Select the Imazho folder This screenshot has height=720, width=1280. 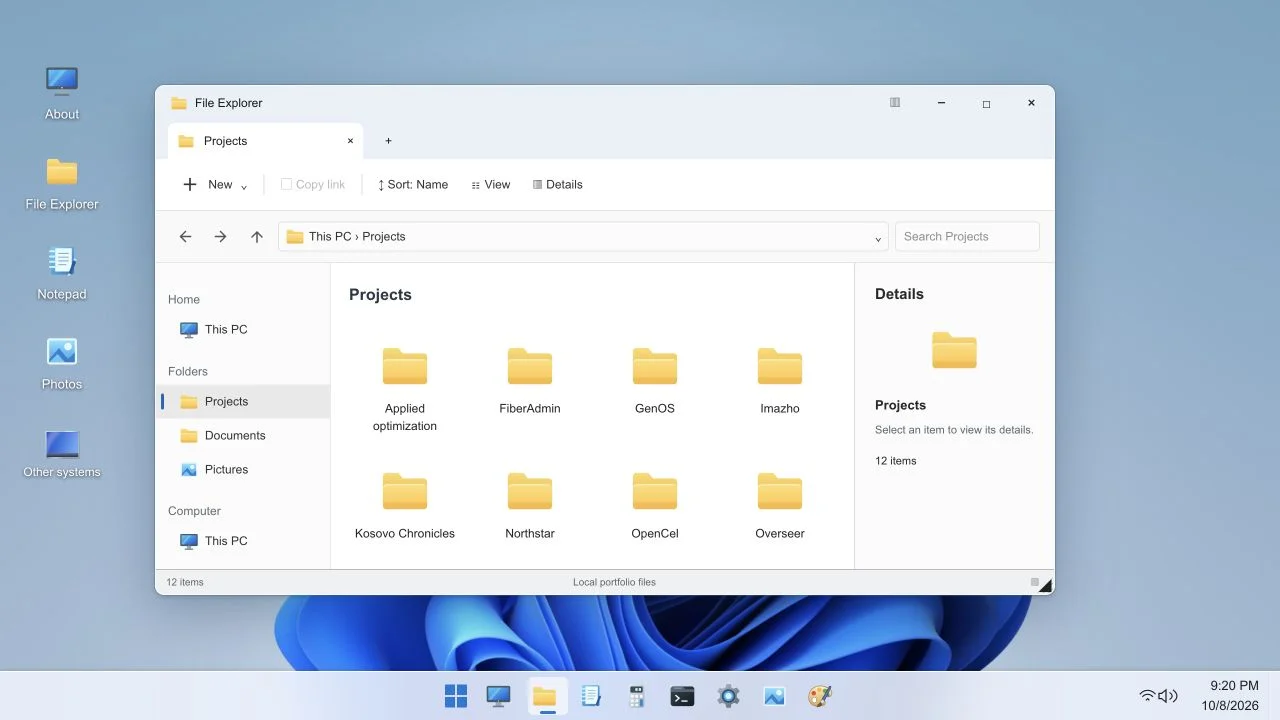coord(780,380)
